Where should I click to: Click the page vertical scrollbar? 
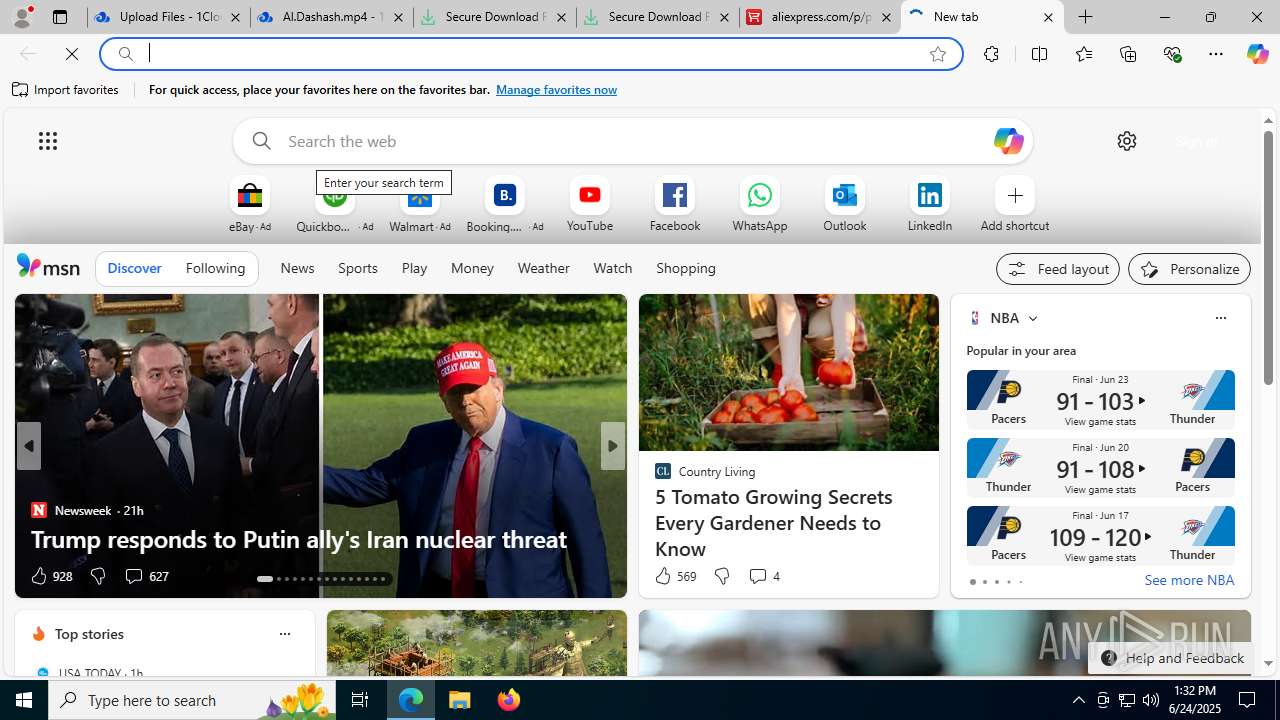[x=1268, y=257]
